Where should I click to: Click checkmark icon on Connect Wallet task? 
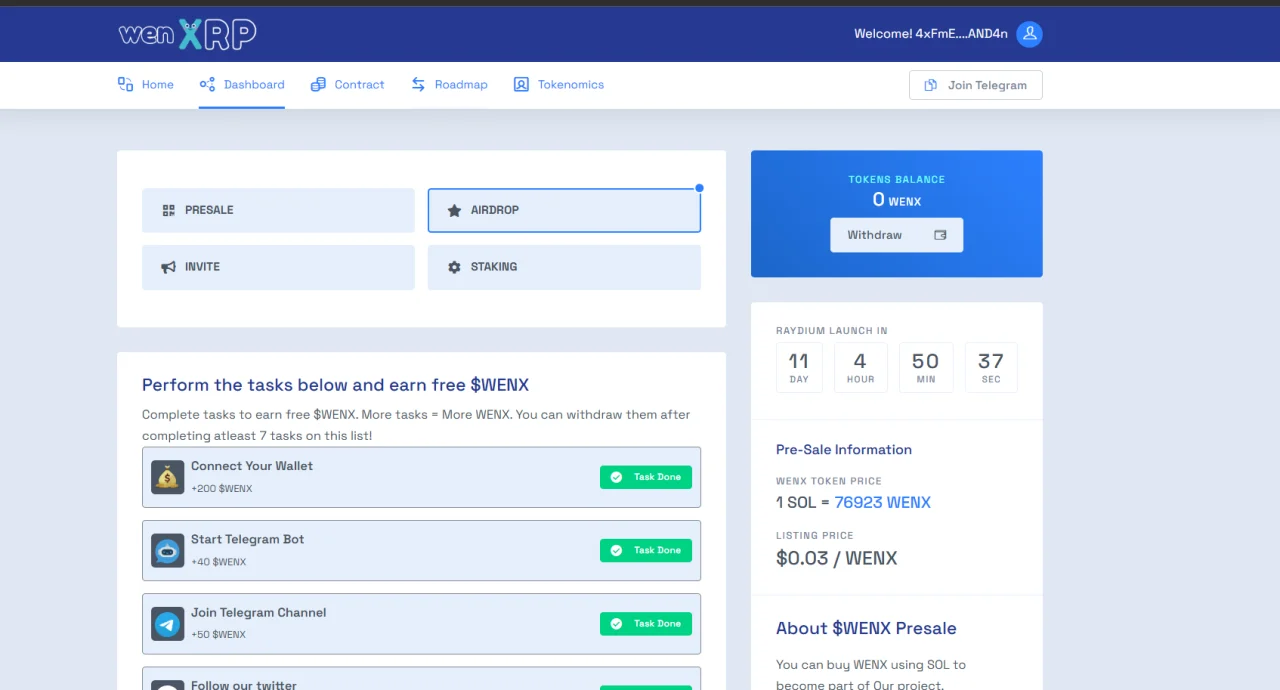point(616,477)
